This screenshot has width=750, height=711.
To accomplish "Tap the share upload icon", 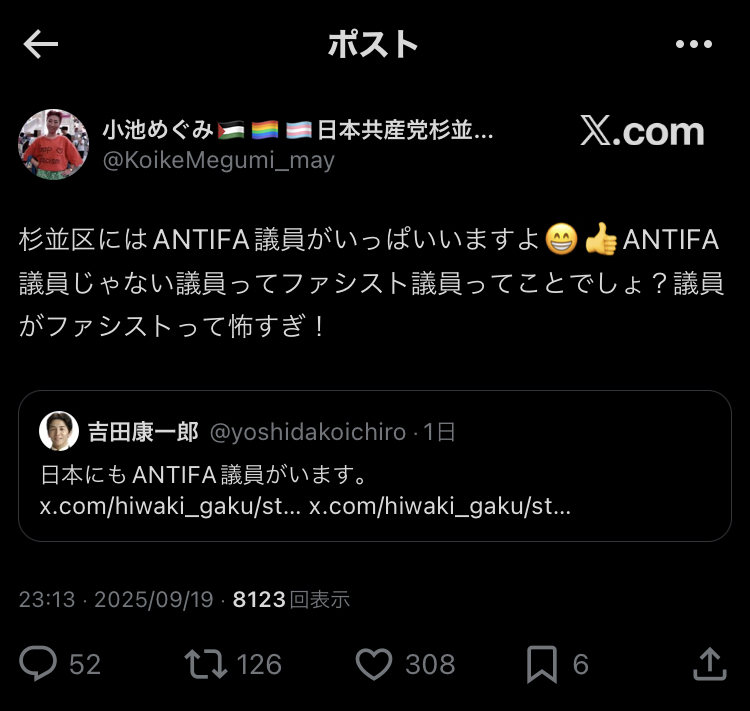I will (708, 663).
